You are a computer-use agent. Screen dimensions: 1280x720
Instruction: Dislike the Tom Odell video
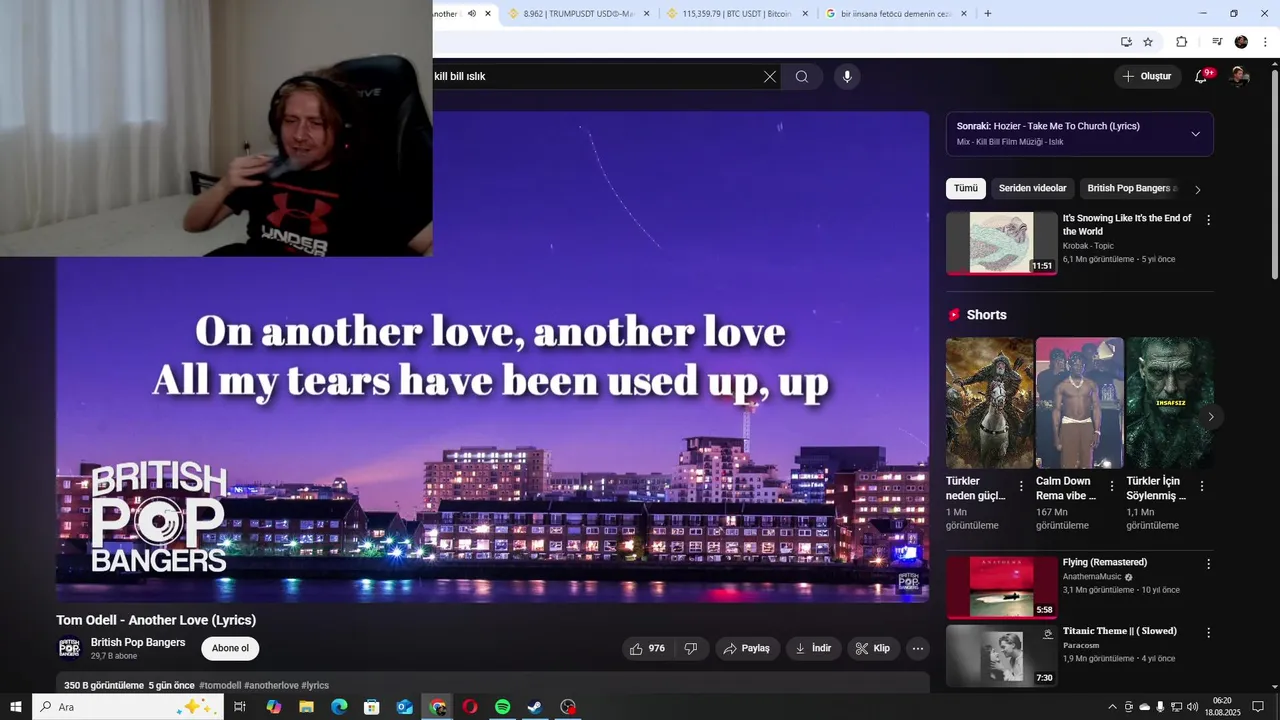coord(691,648)
